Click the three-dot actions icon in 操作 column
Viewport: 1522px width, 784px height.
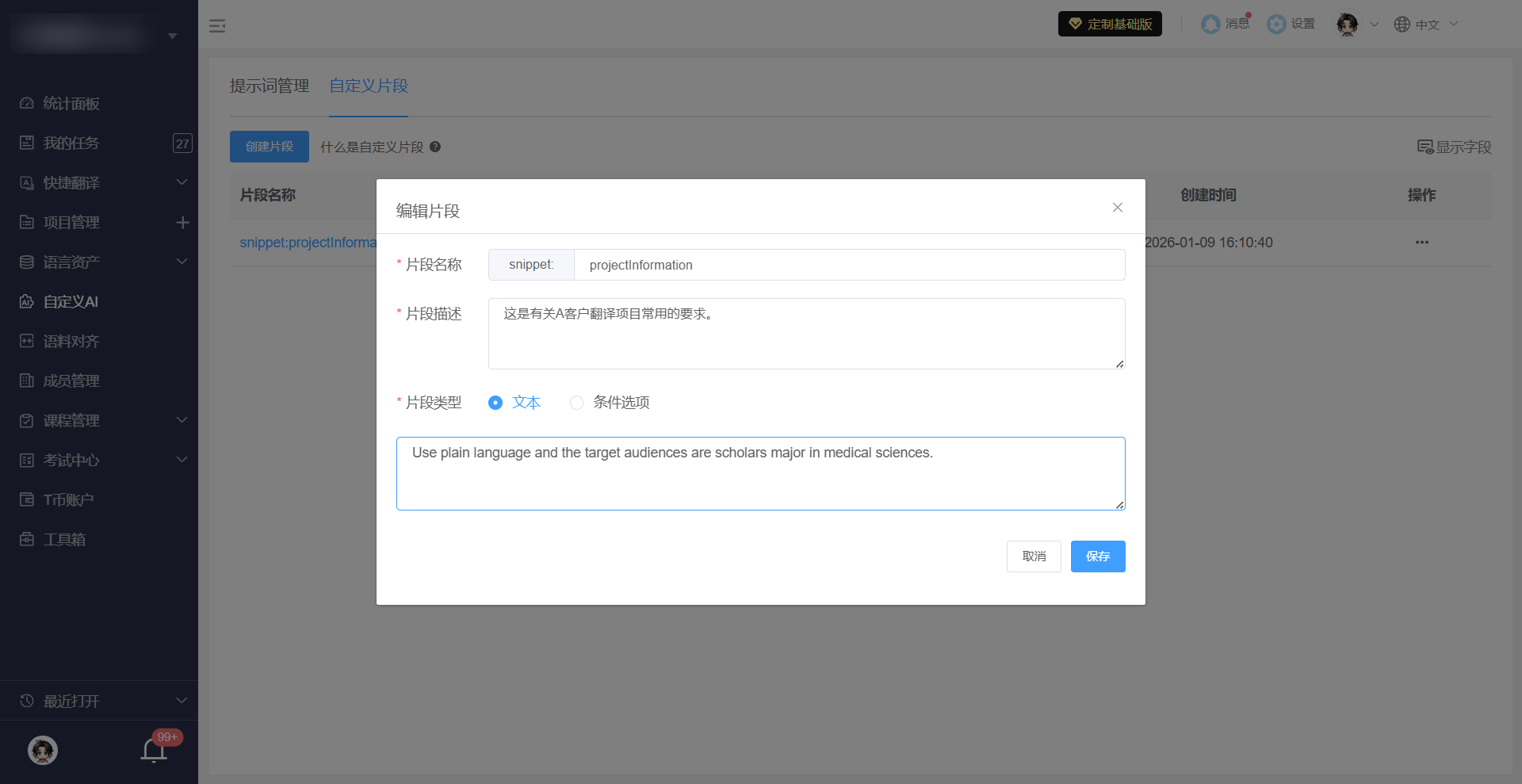point(1421,243)
